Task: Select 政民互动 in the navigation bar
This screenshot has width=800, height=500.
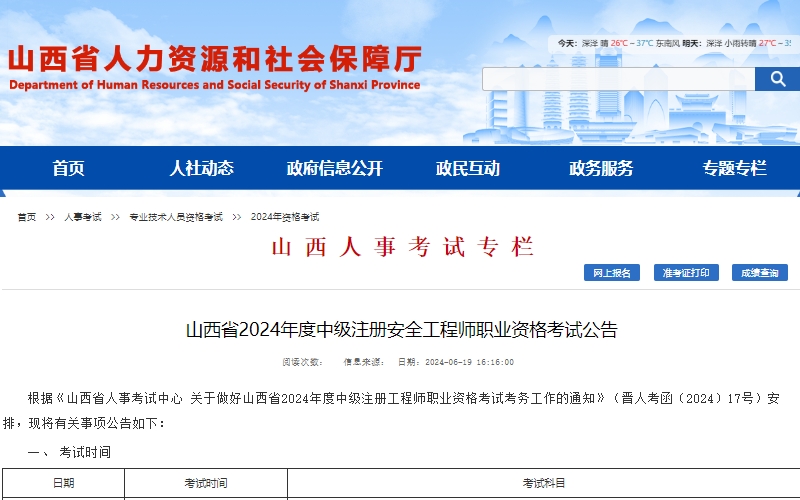Action: [x=468, y=168]
